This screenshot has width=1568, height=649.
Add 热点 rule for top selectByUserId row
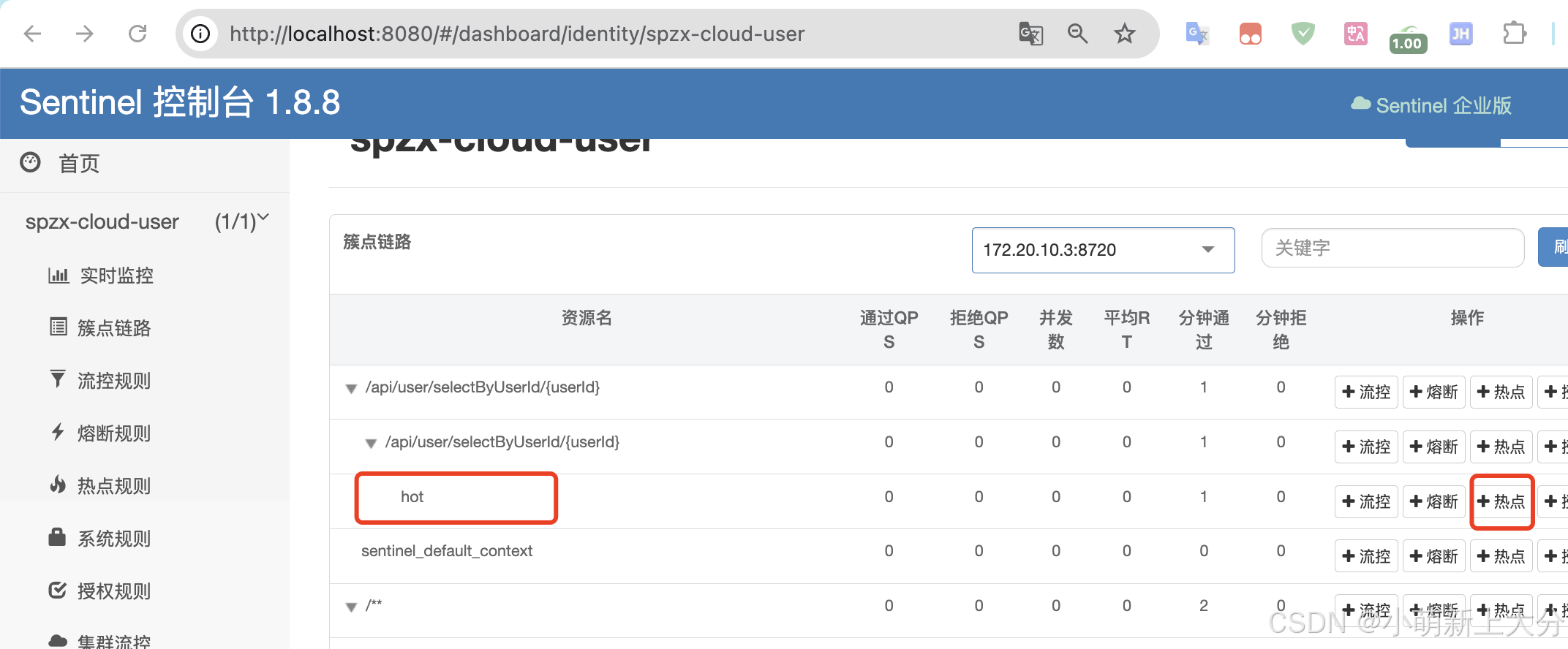point(1501,392)
